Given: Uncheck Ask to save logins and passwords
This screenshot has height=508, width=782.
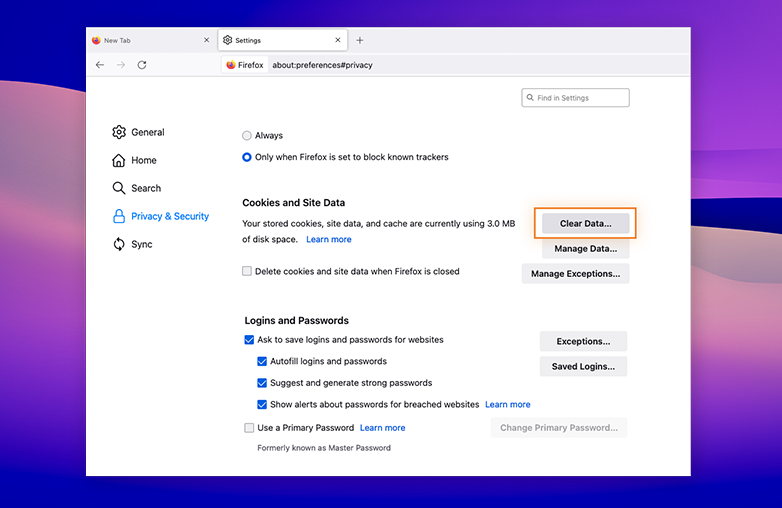Looking at the screenshot, I should pyautogui.click(x=249, y=340).
